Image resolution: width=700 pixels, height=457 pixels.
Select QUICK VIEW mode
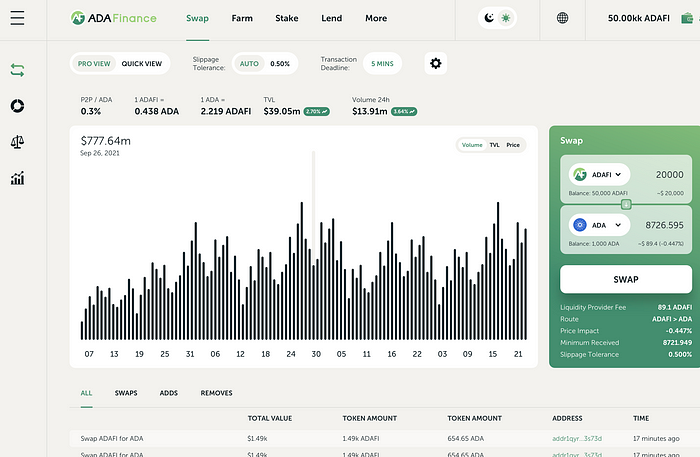(x=142, y=64)
